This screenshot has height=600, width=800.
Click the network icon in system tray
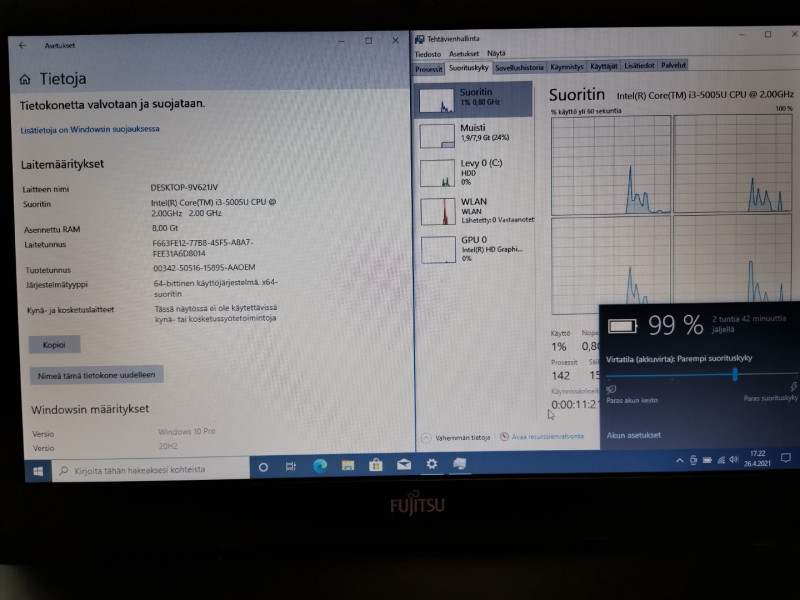tap(721, 460)
